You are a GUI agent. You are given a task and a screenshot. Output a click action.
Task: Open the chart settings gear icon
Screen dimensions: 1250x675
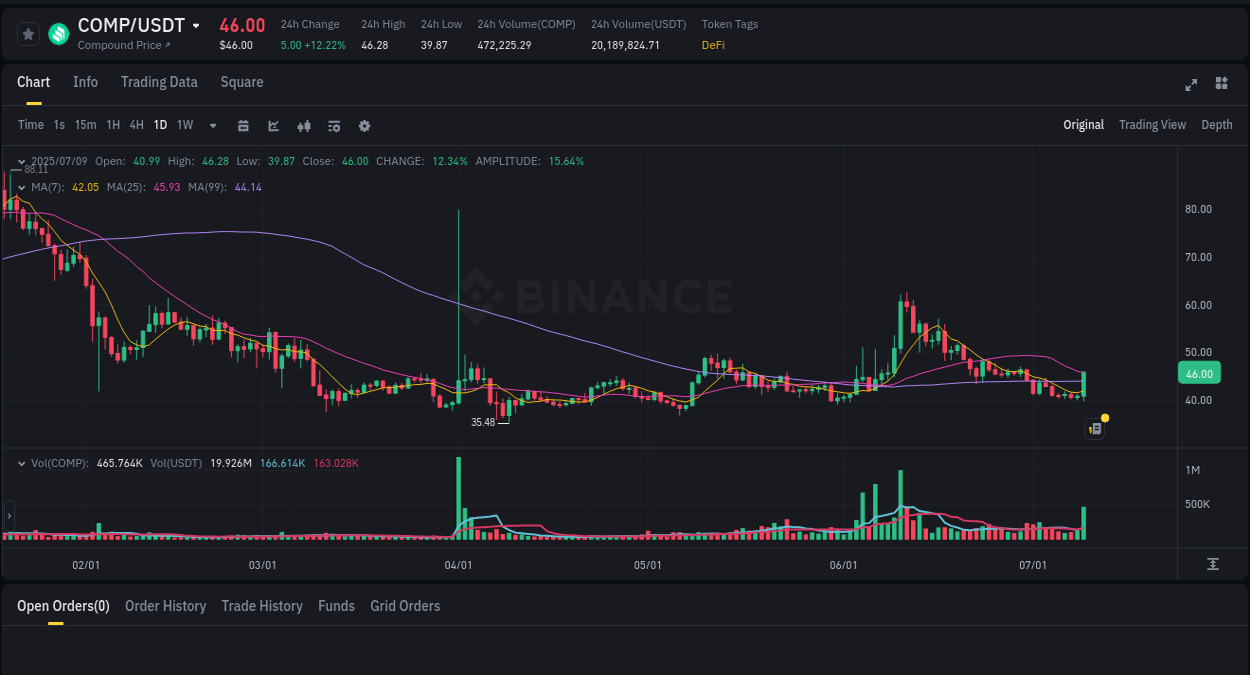coord(364,126)
